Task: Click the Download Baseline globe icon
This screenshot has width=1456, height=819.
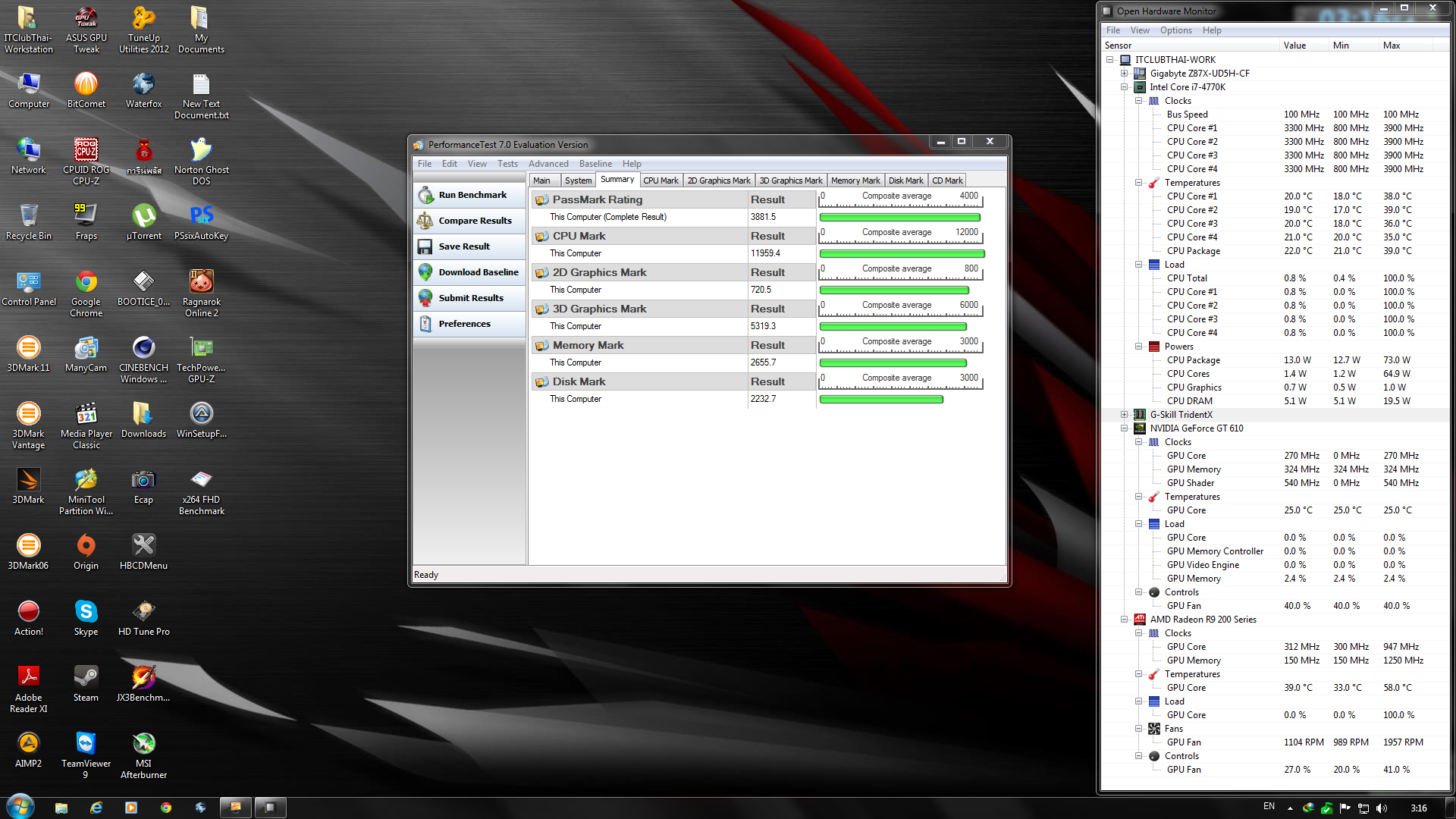Action: [x=425, y=272]
